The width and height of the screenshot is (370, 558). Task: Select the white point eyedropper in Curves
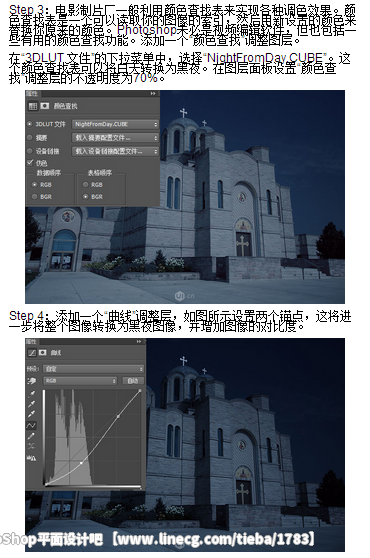(x=32, y=414)
